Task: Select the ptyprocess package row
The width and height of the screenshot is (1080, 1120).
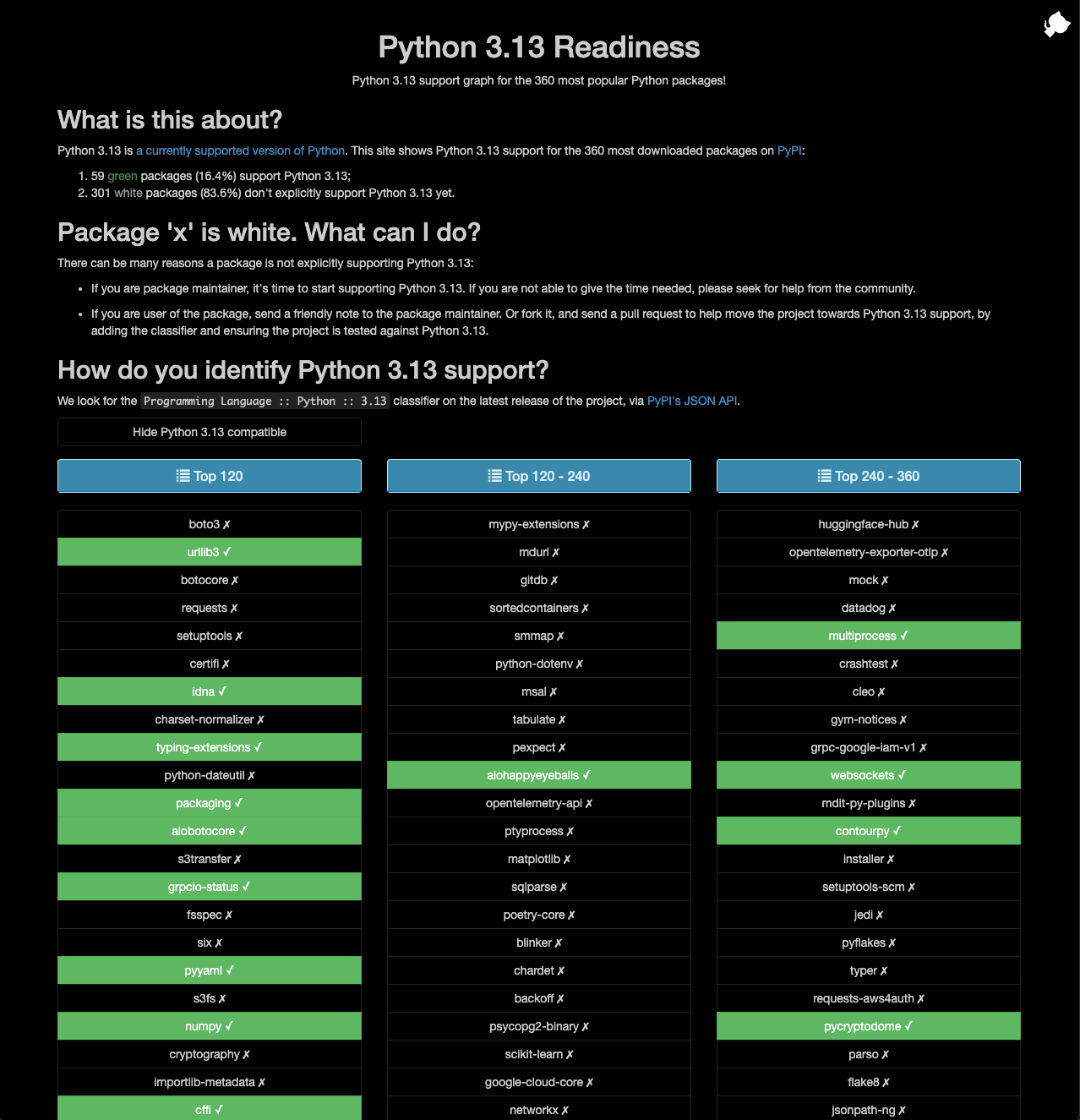Action: 539,831
